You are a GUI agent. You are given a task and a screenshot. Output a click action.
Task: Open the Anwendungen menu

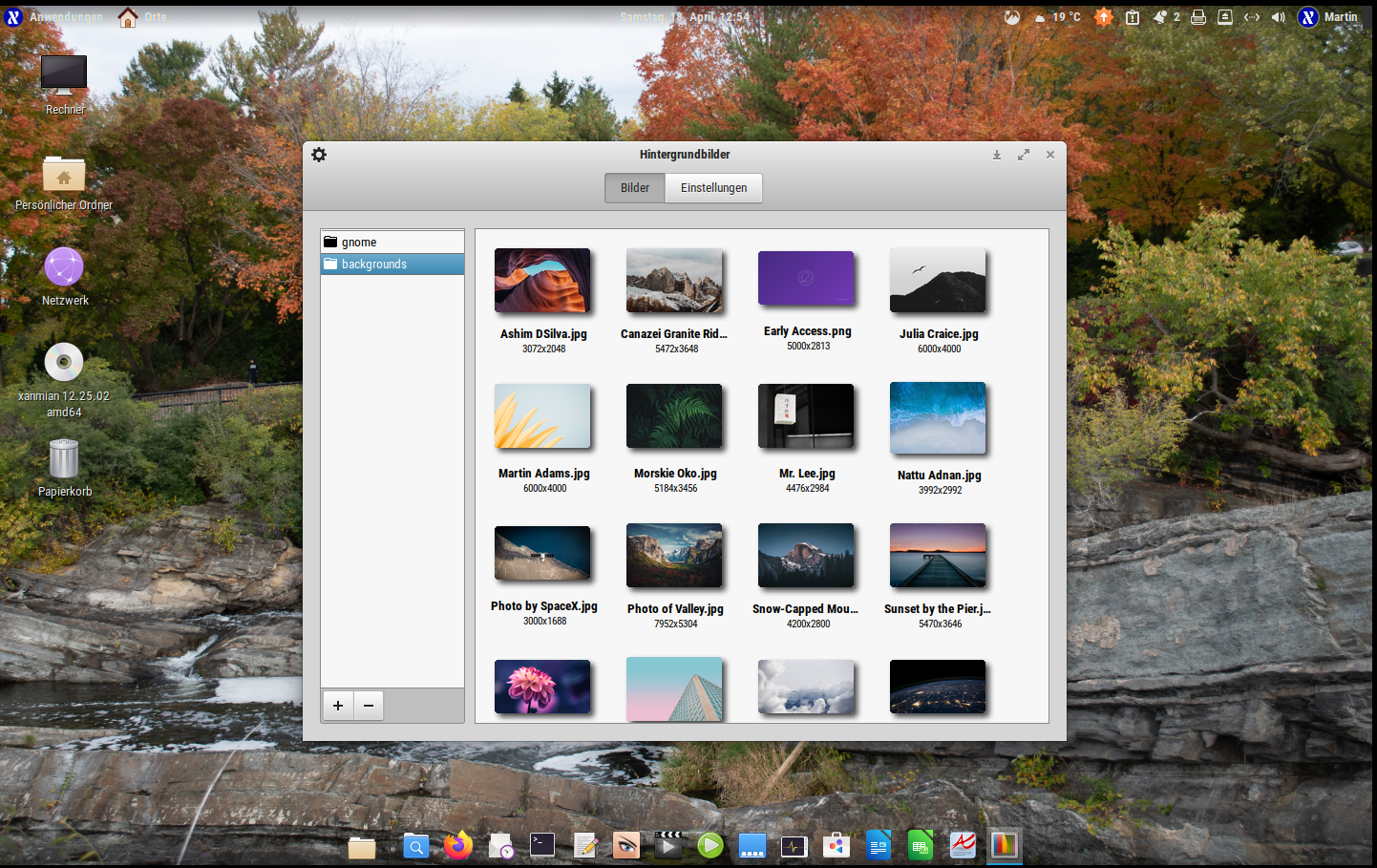(x=65, y=17)
